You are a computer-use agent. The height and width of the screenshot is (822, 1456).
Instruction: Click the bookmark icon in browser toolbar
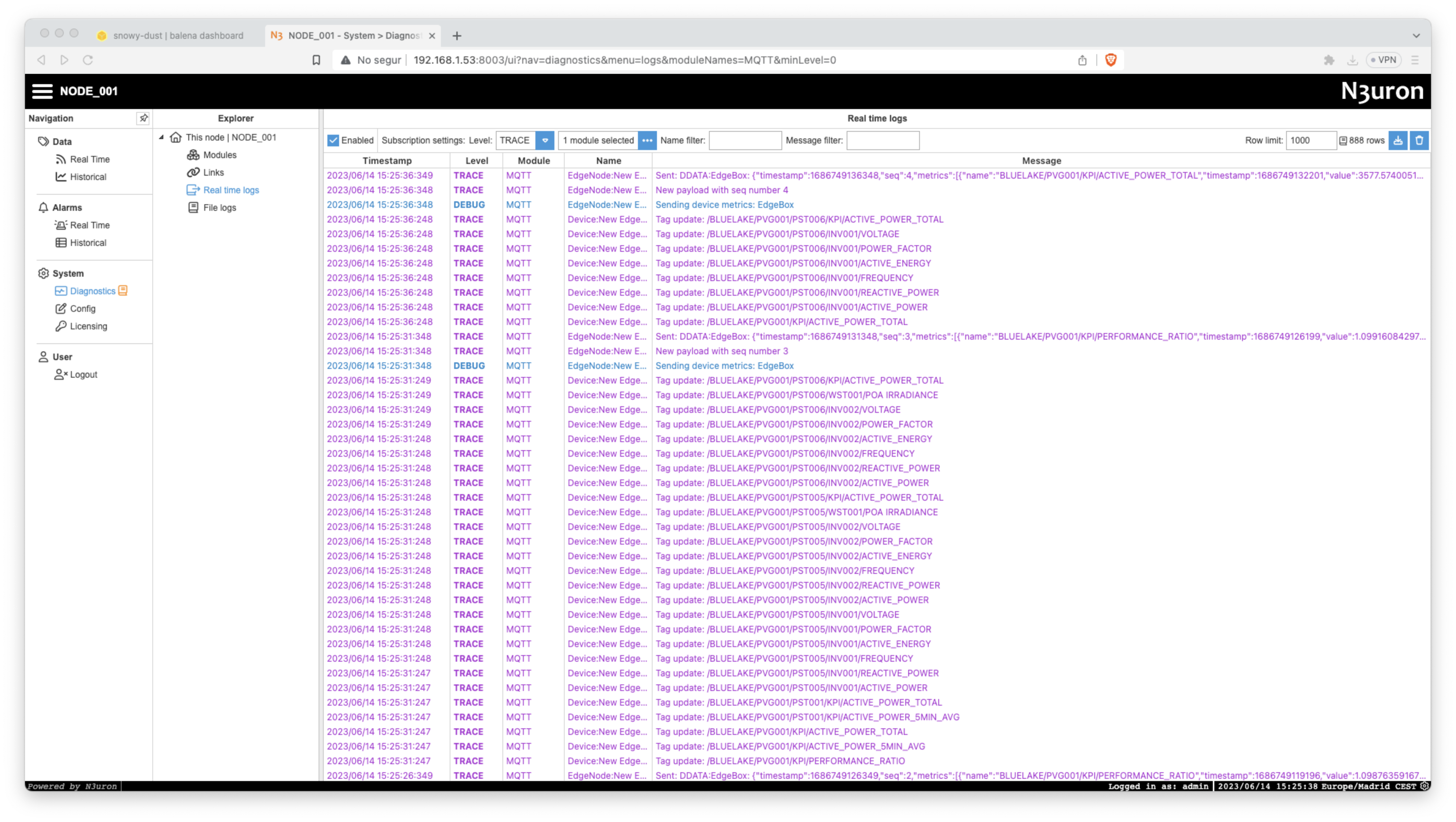[316, 60]
